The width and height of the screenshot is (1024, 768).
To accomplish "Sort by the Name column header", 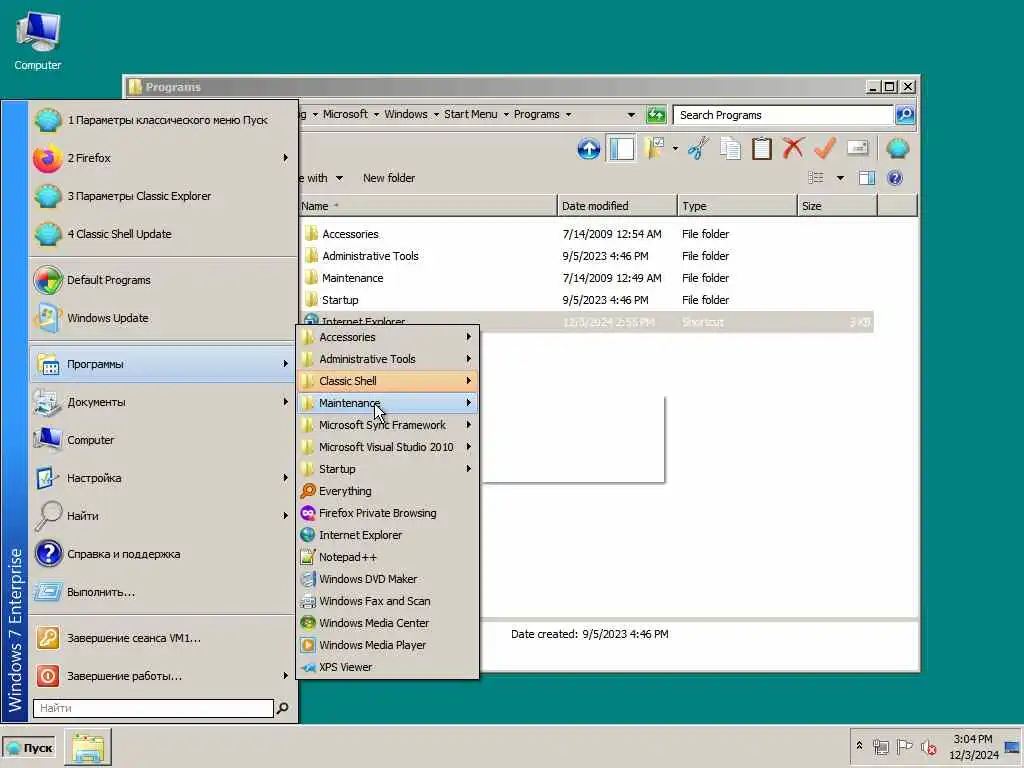I will click(x=427, y=206).
